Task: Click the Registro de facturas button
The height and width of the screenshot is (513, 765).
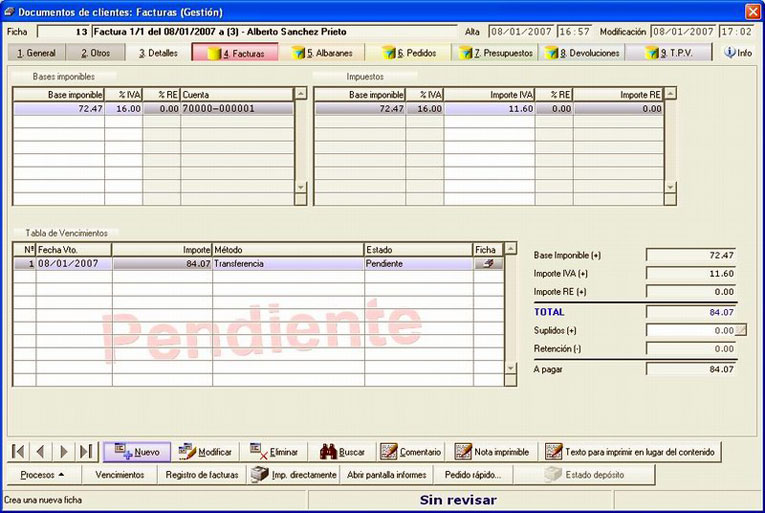Action: (x=201, y=474)
